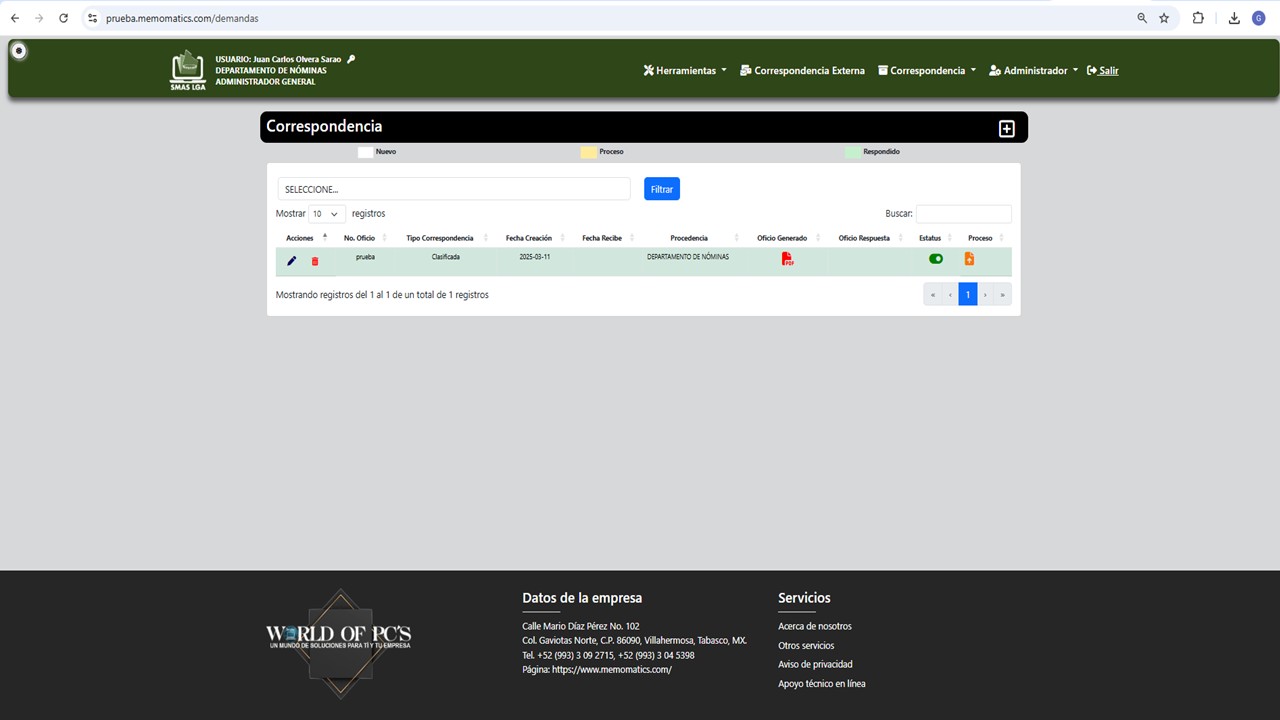Edit the prueba record with pencil icon
Screen dimensions: 1280x720
point(292,261)
